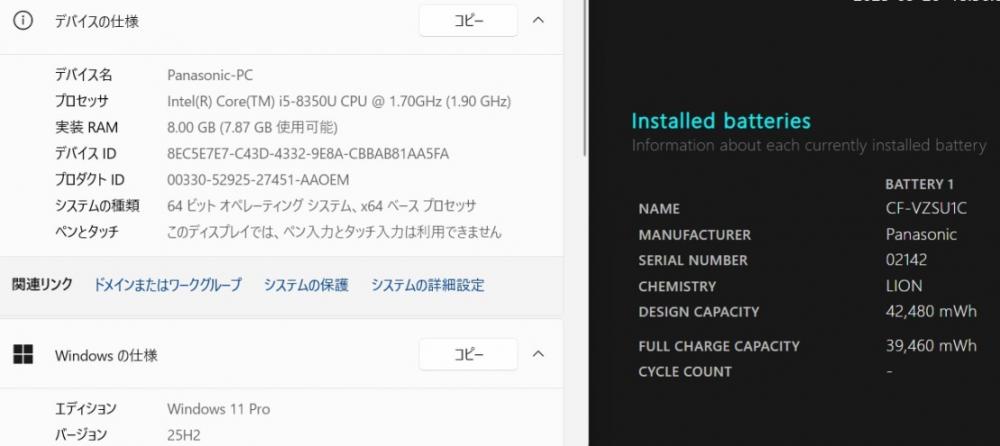
Task: Click the Windows 11 Pro edition value
Action: coord(218,408)
